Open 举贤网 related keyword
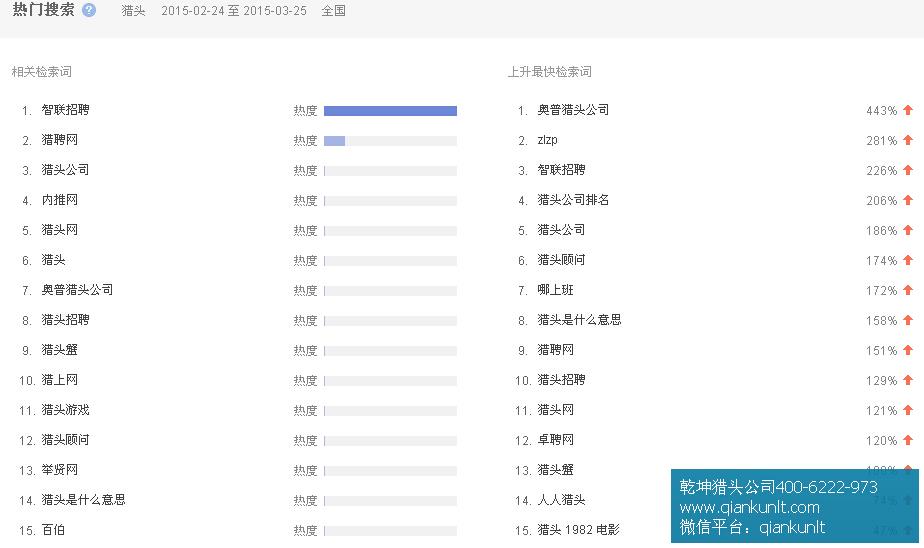Viewport: 924px width, 548px height. click(59, 470)
